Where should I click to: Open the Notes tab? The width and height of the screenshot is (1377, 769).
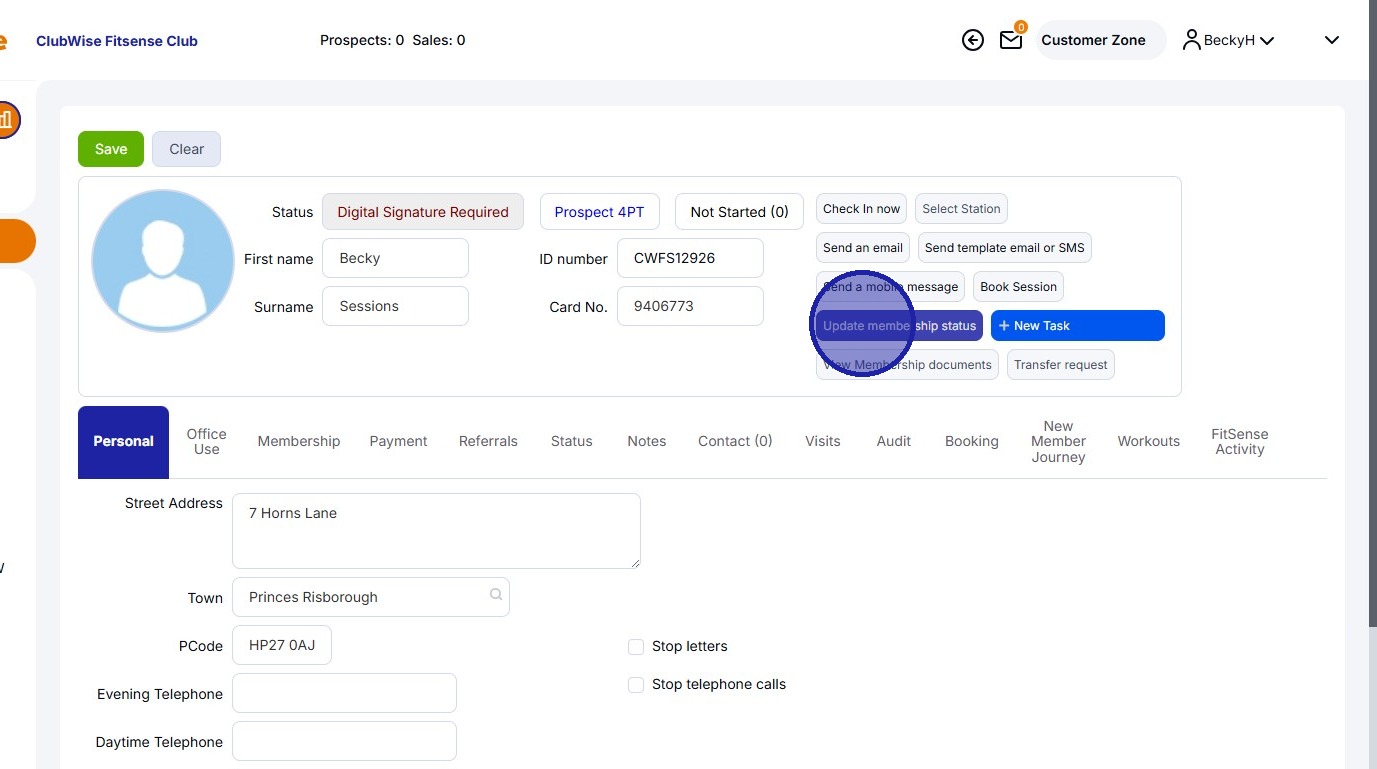(x=646, y=441)
